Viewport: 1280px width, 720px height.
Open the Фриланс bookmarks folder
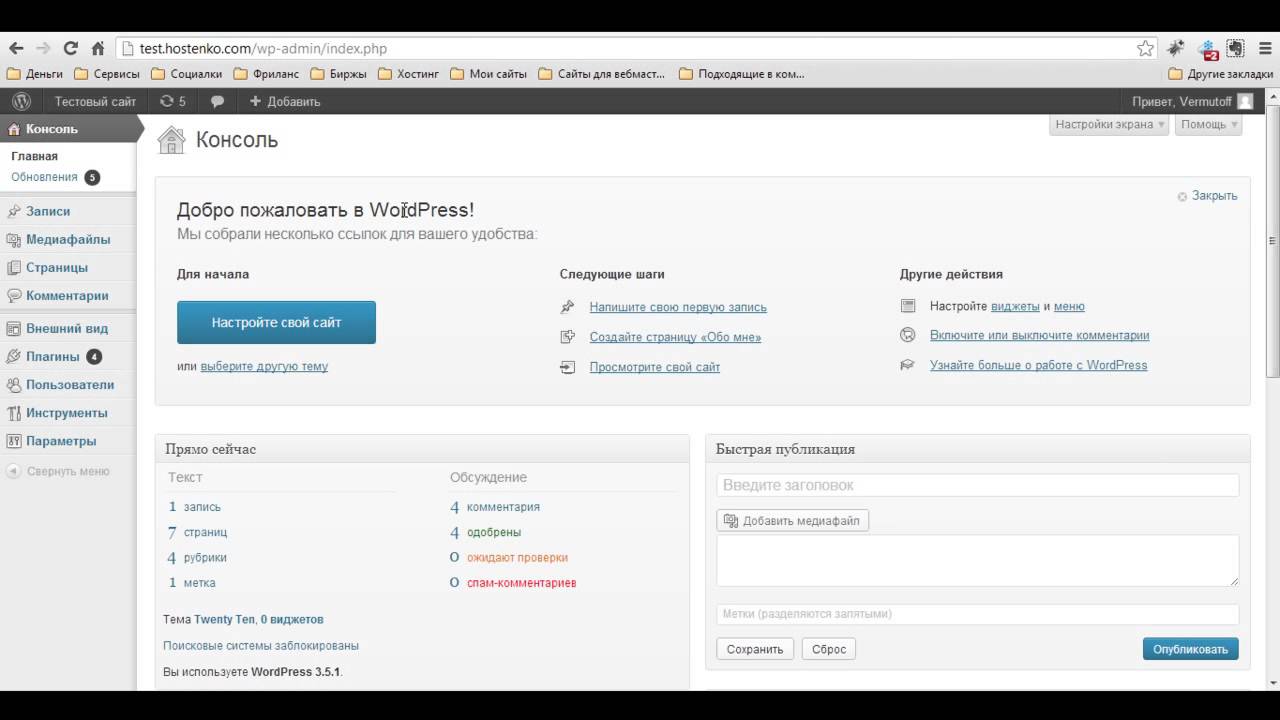tap(265, 74)
